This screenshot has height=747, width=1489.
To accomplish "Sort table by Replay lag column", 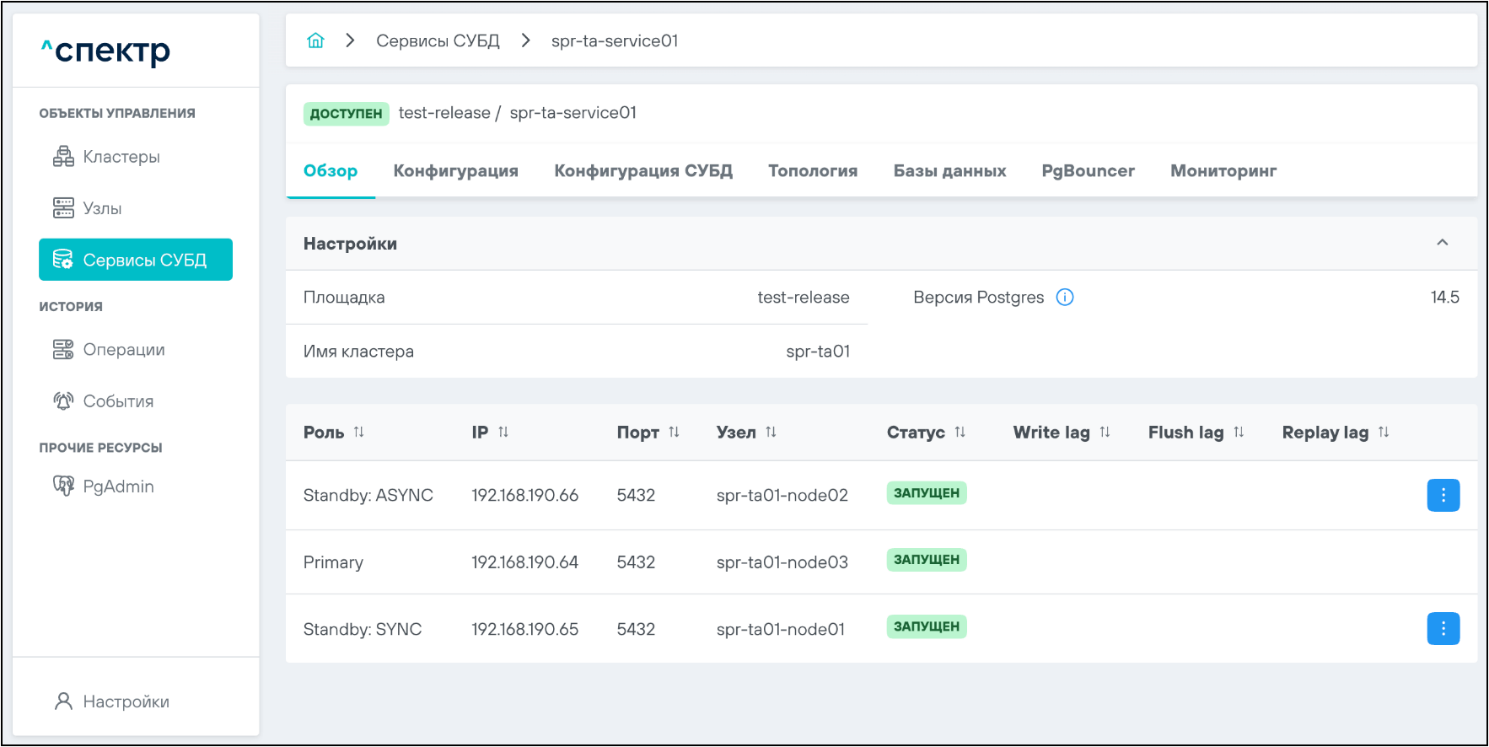I will click(x=1383, y=432).
